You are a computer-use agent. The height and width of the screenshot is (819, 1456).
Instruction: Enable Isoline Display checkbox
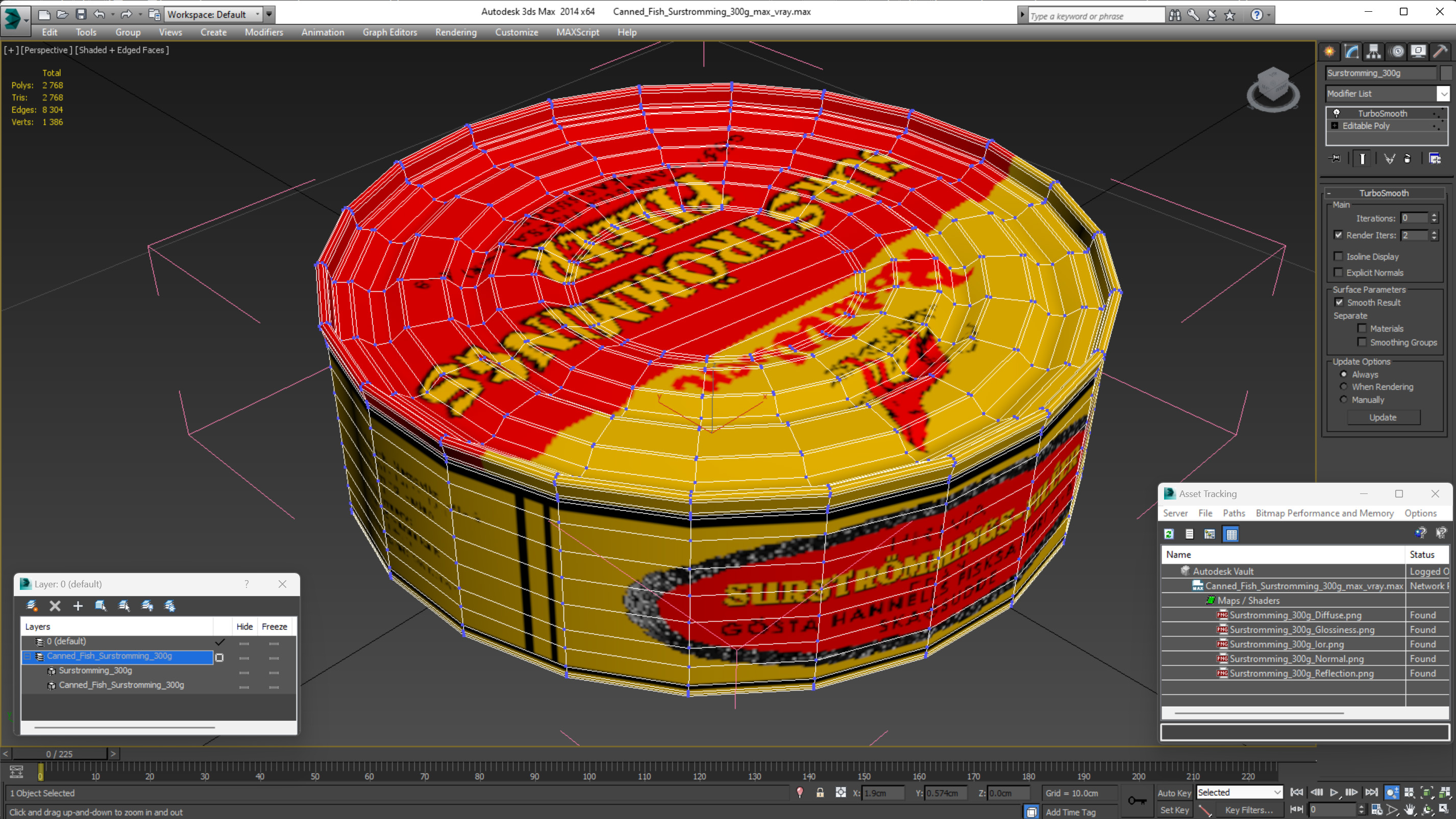[x=1339, y=256]
